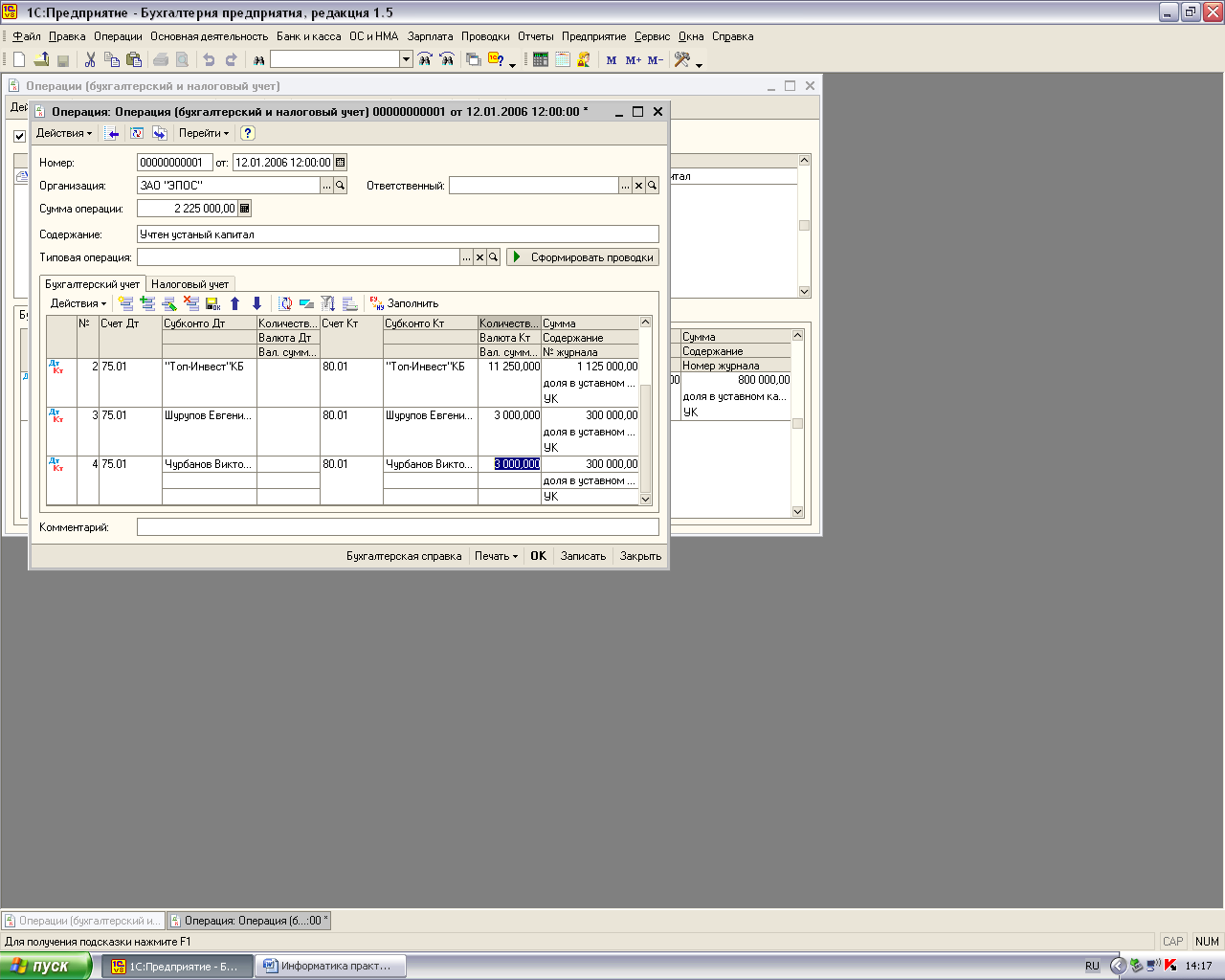Select quantity cell 11 250,000
The width and height of the screenshot is (1225, 980).
click(509, 367)
